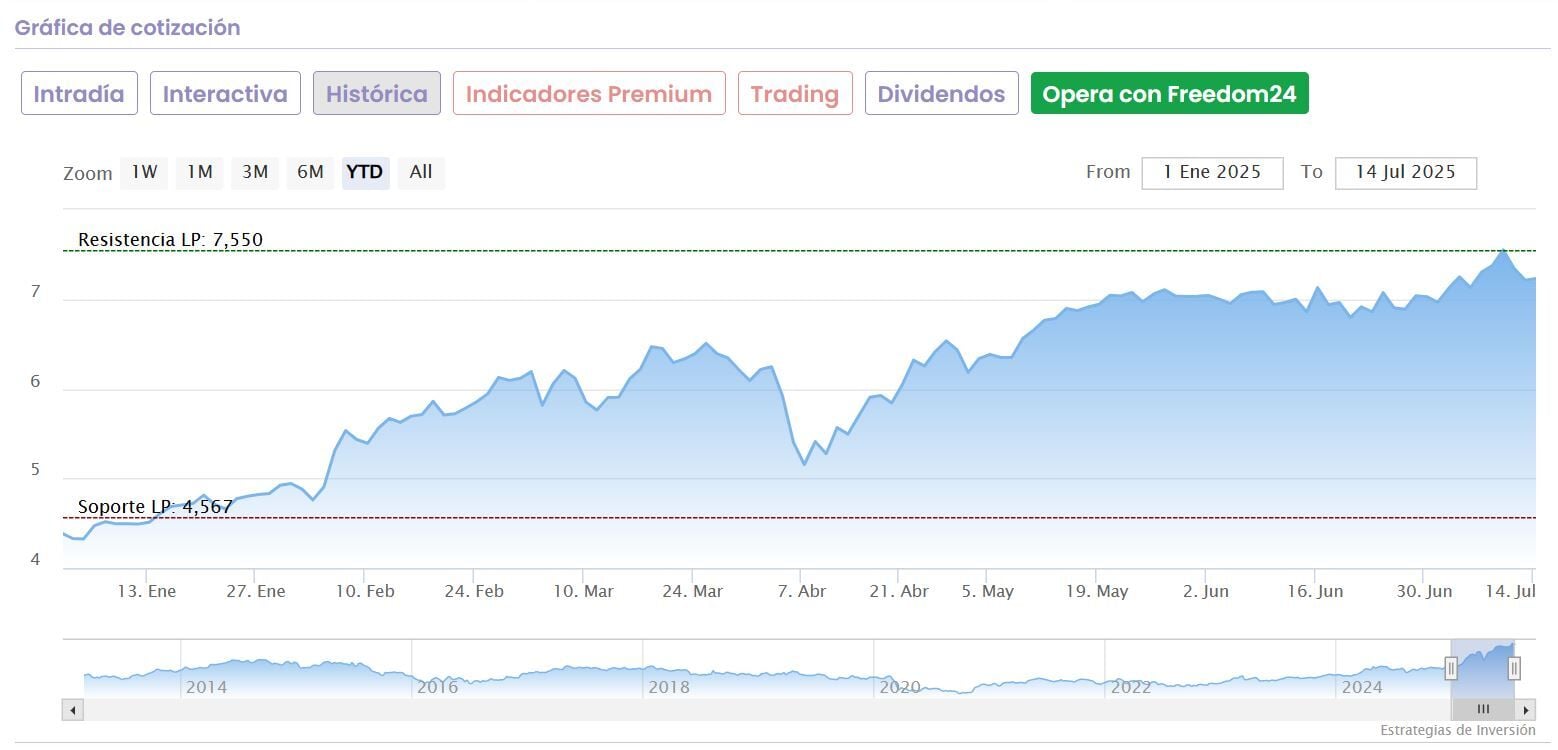Viewport: 1558px width, 750px height.
Task: Click the navigator scrollbar thumb
Action: (1483, 710)
